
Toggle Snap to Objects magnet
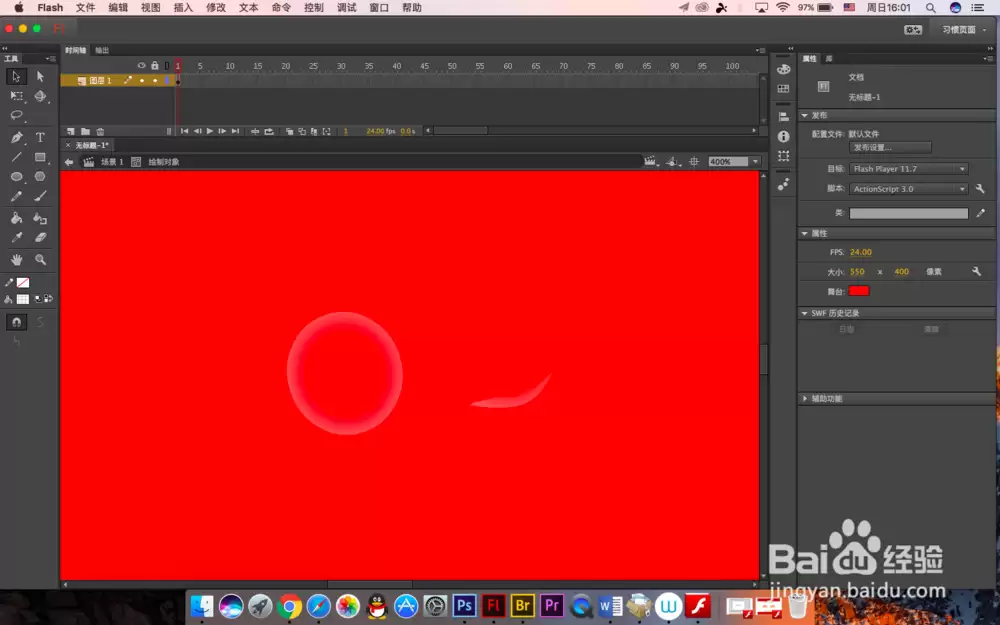coord(17,322)
